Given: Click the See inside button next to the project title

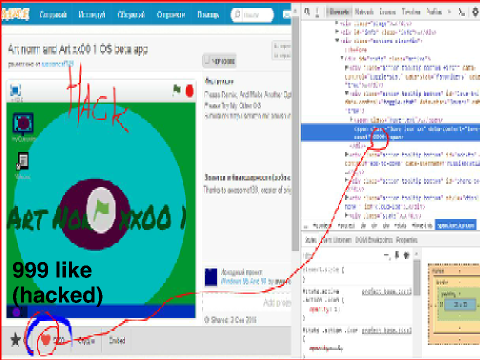Looking at the screenshot, I should click(219, 61).
